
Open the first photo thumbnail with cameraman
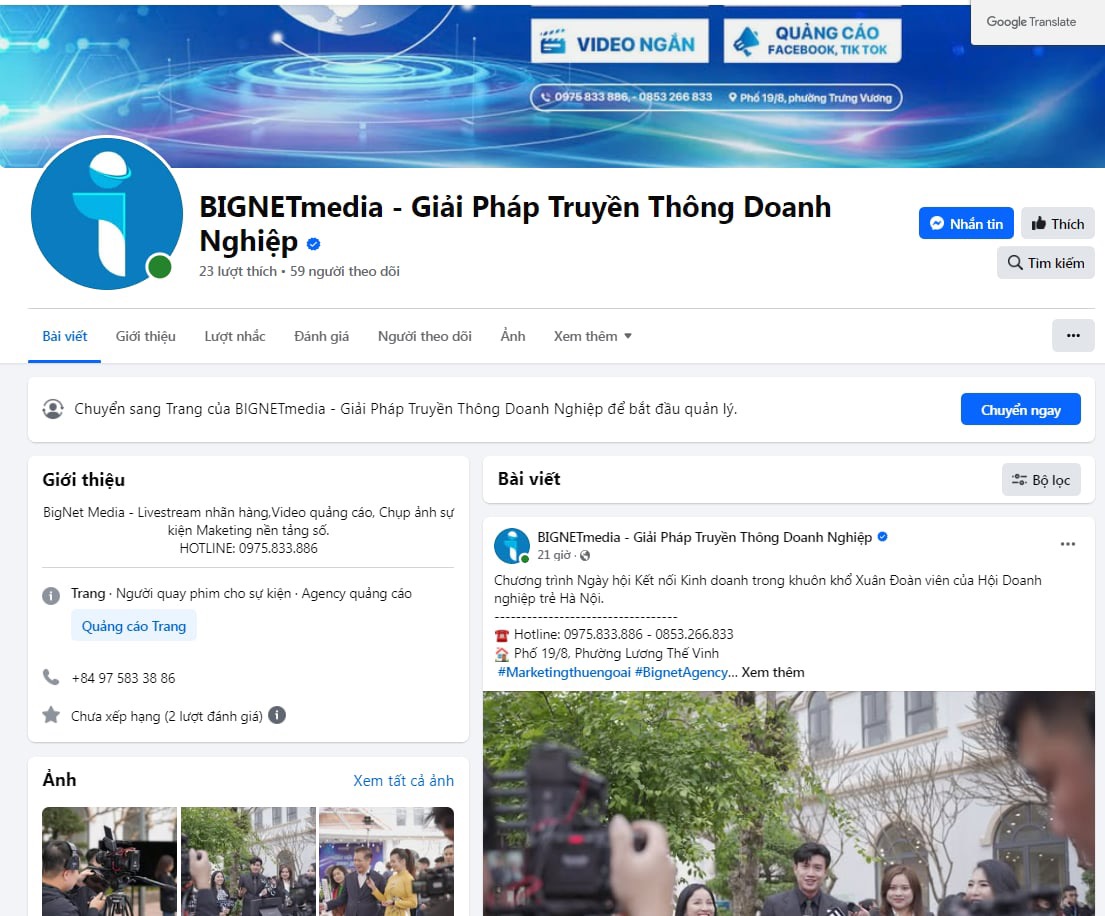pyautogui.click(x=109, y=861)
